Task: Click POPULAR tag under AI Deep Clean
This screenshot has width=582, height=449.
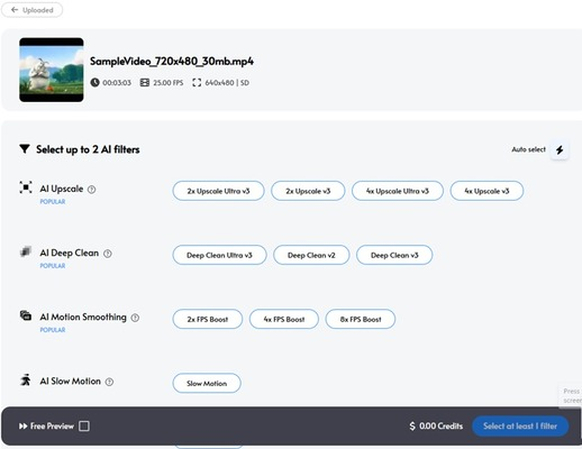Action: click(53, 266)
